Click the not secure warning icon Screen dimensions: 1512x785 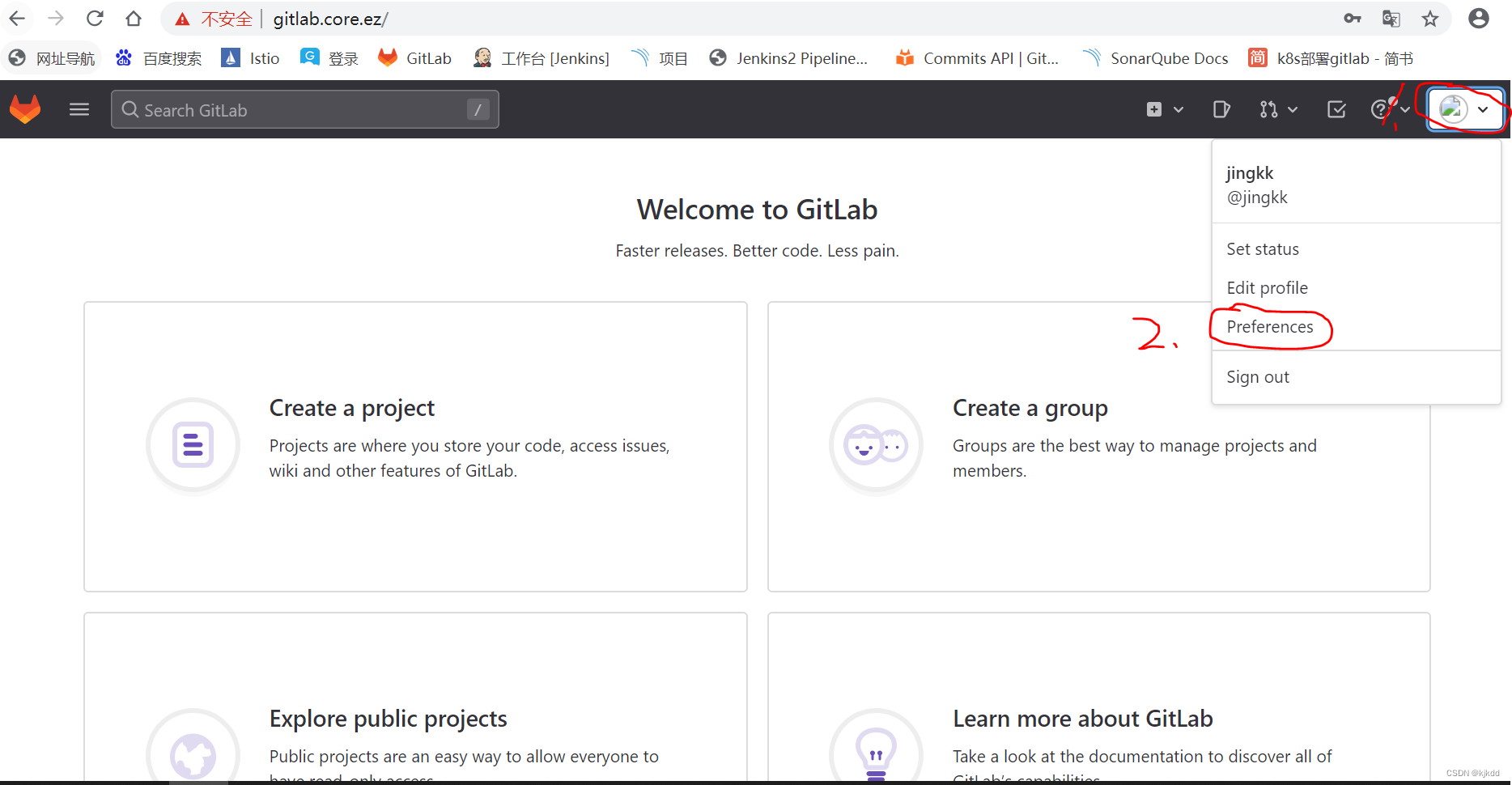(183, 19)
